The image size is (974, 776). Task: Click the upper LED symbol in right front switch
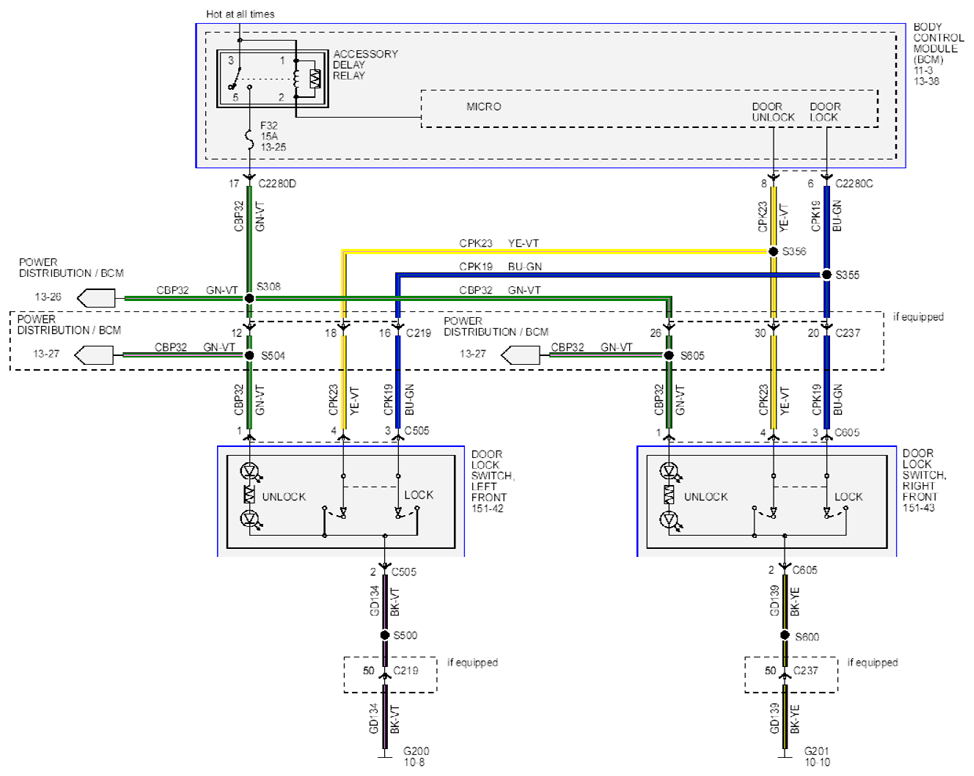670,472
